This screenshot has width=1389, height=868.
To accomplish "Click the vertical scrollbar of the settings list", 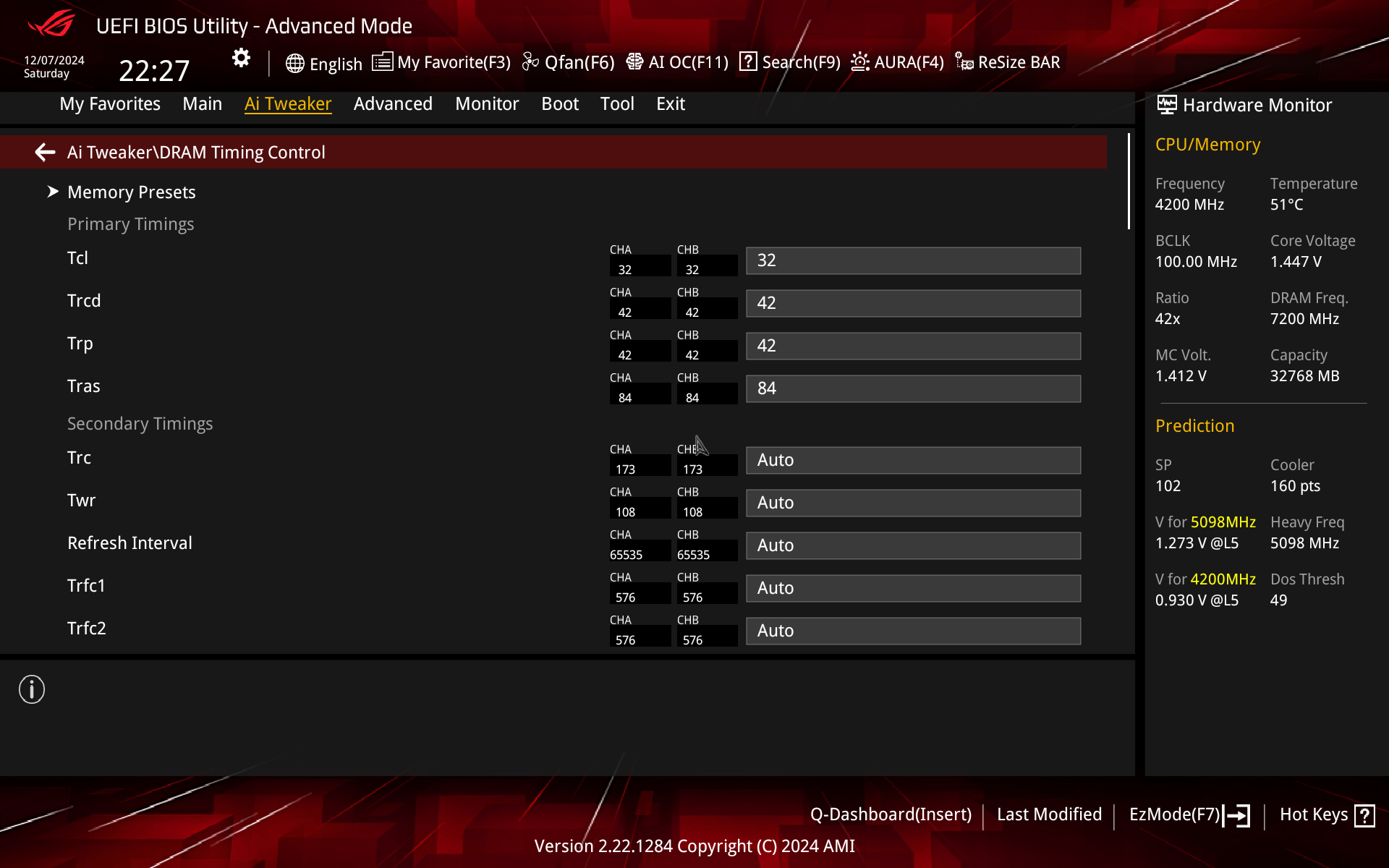I will 1129,181.
